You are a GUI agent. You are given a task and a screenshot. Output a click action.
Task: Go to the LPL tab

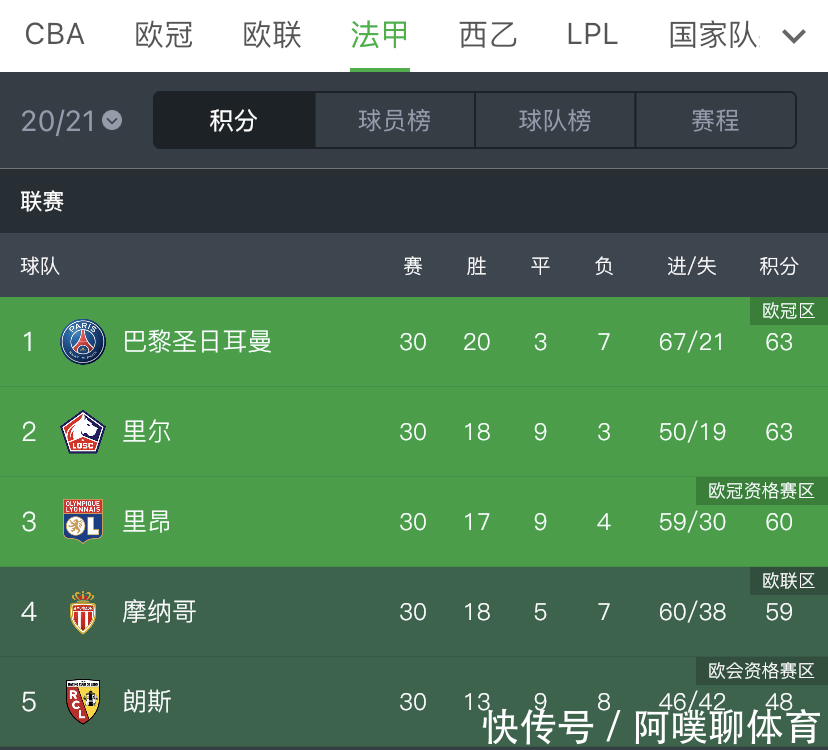[x=592, y=35]
